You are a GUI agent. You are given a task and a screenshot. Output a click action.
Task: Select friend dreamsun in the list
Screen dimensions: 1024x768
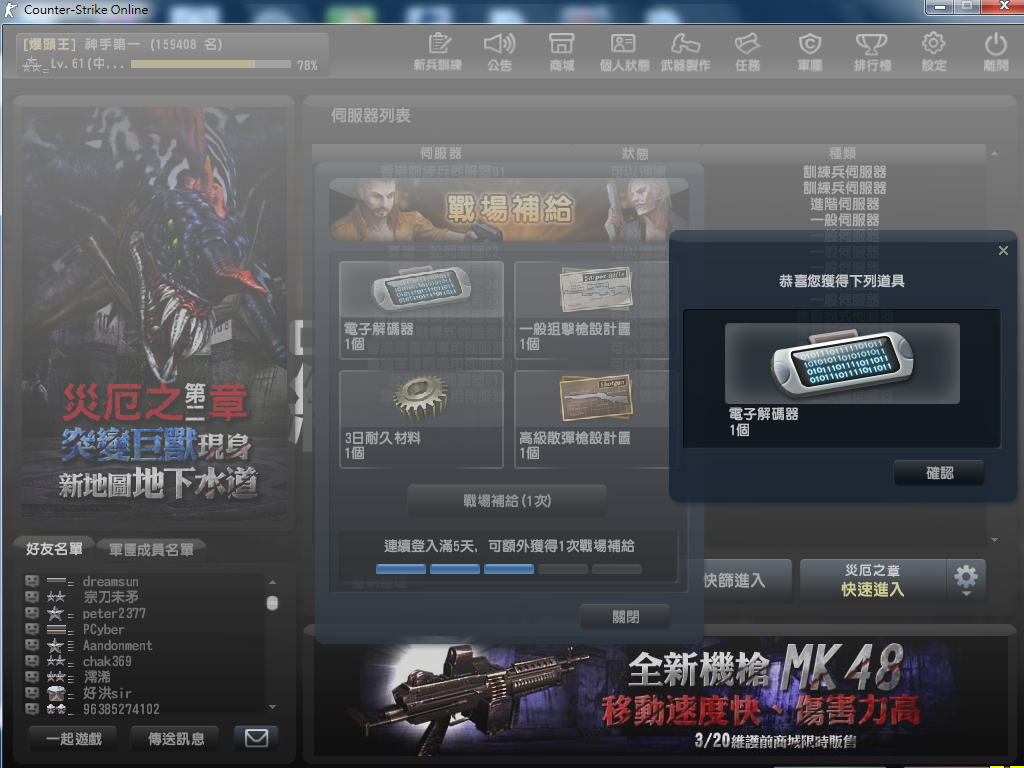[111, 581]
